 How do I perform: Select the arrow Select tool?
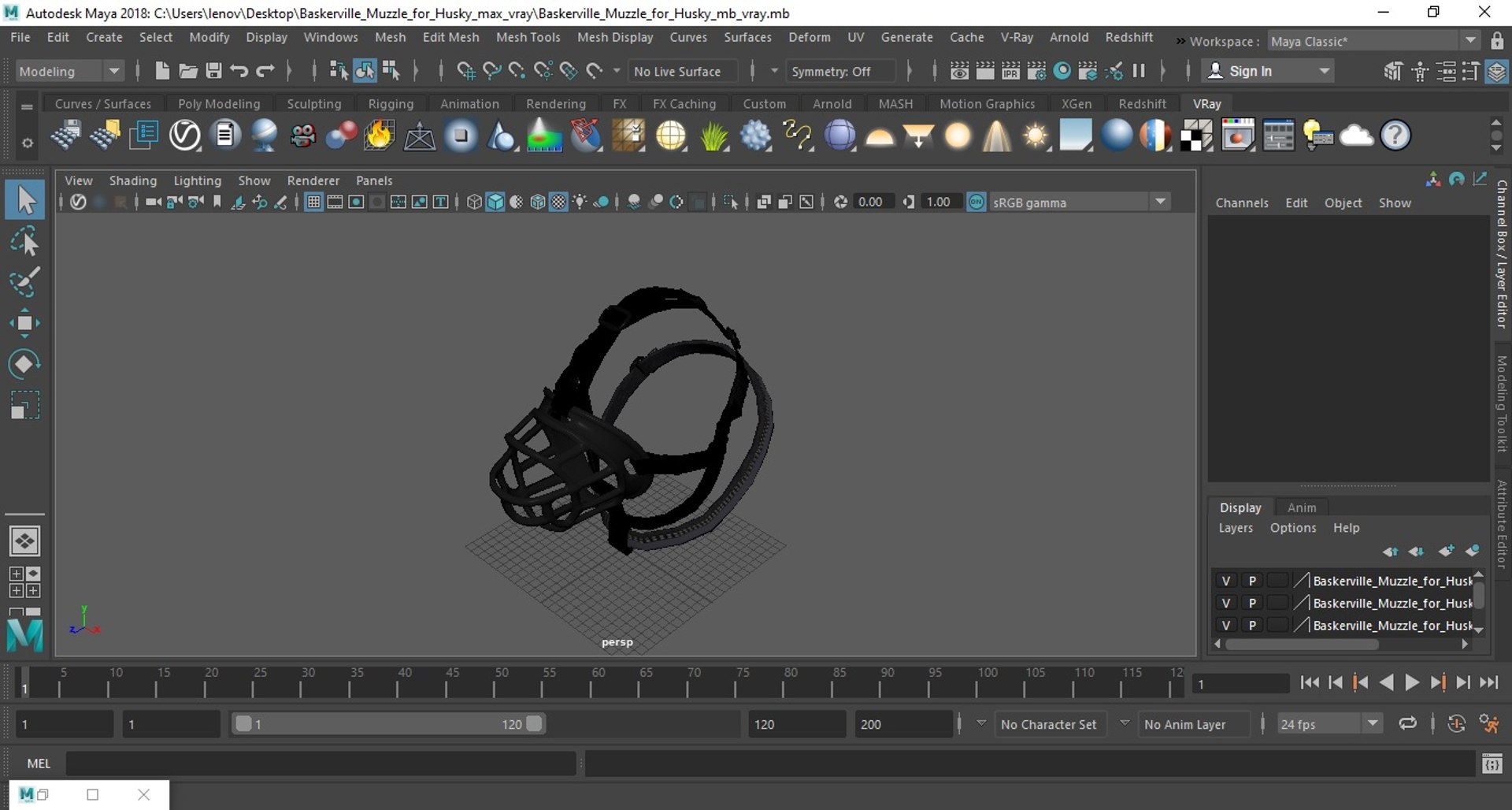coord(26,200)
